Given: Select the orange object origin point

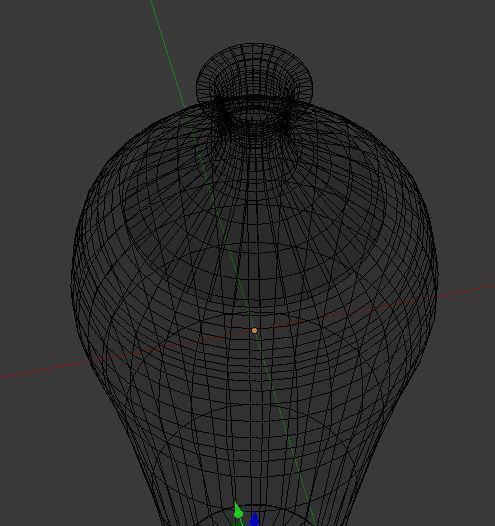Looking at the screenshot, I should tap(254, 331).
